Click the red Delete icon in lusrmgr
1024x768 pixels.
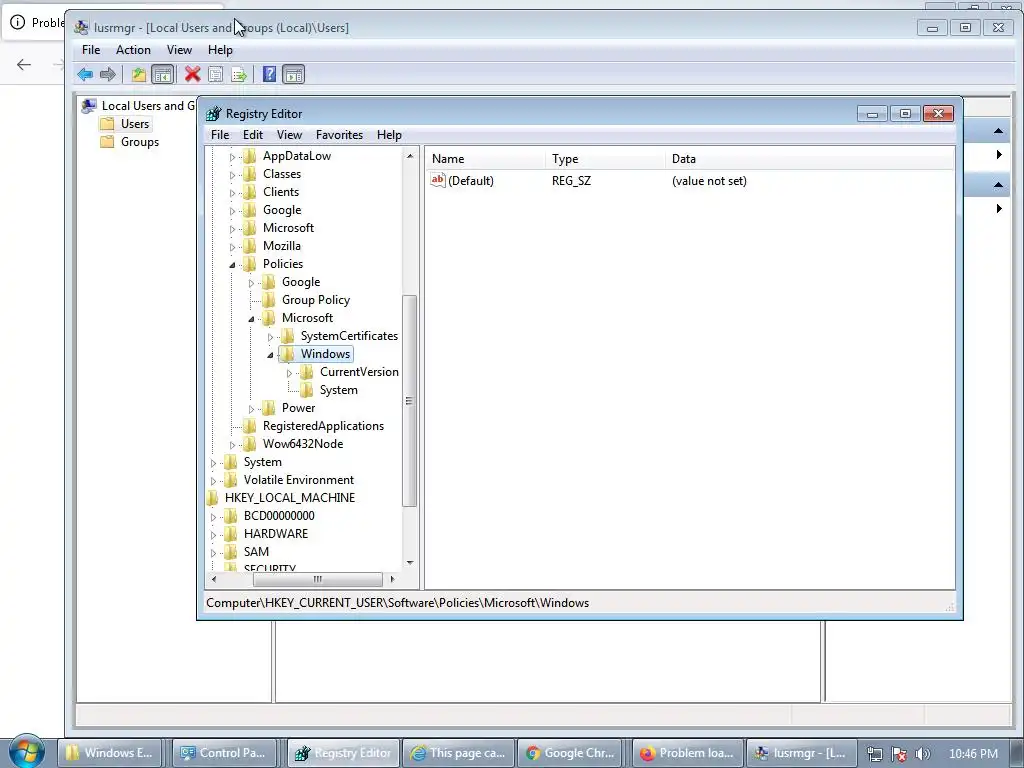192,74
